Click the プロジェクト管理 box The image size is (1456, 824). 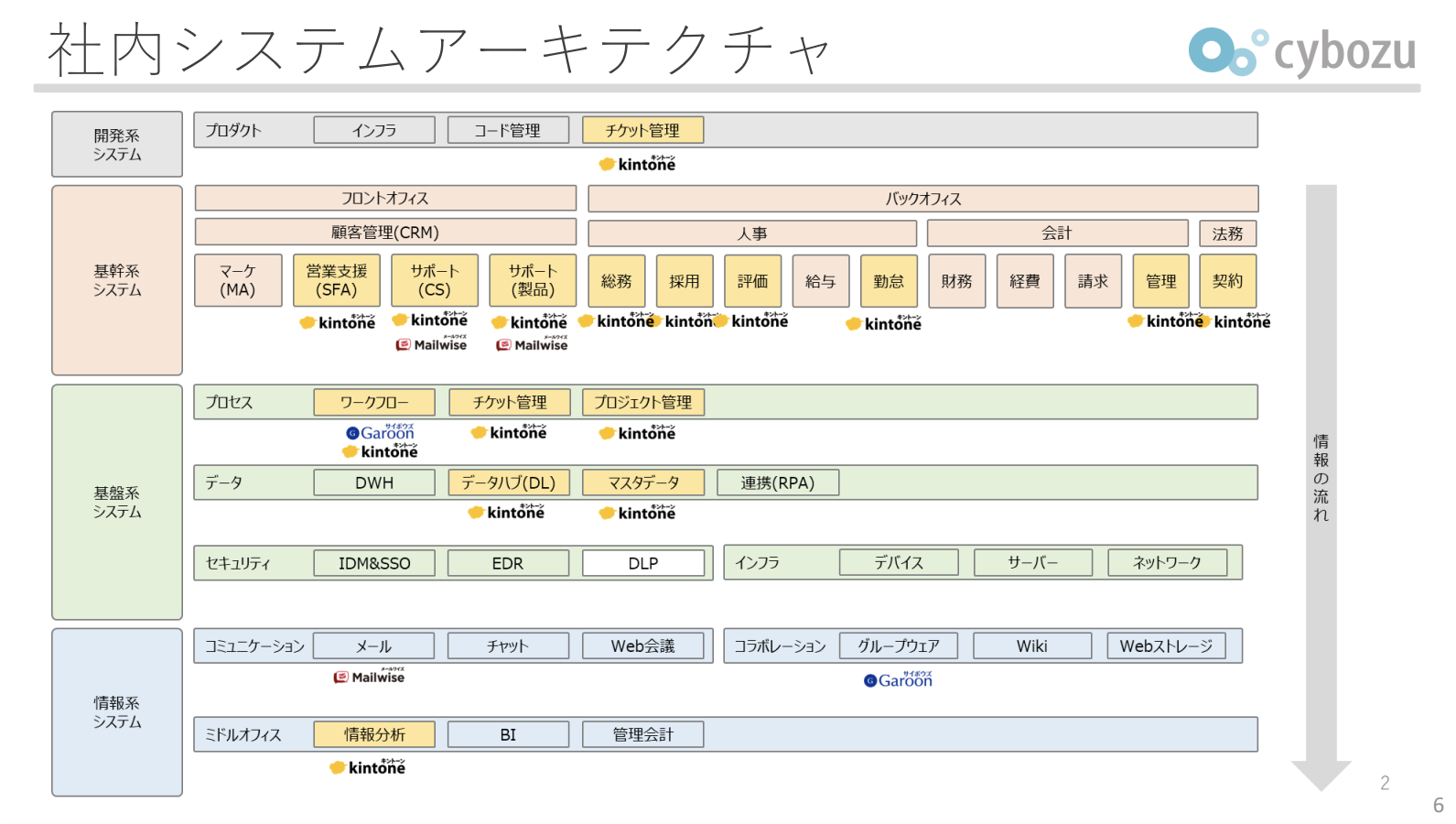(x=643, y=402)
